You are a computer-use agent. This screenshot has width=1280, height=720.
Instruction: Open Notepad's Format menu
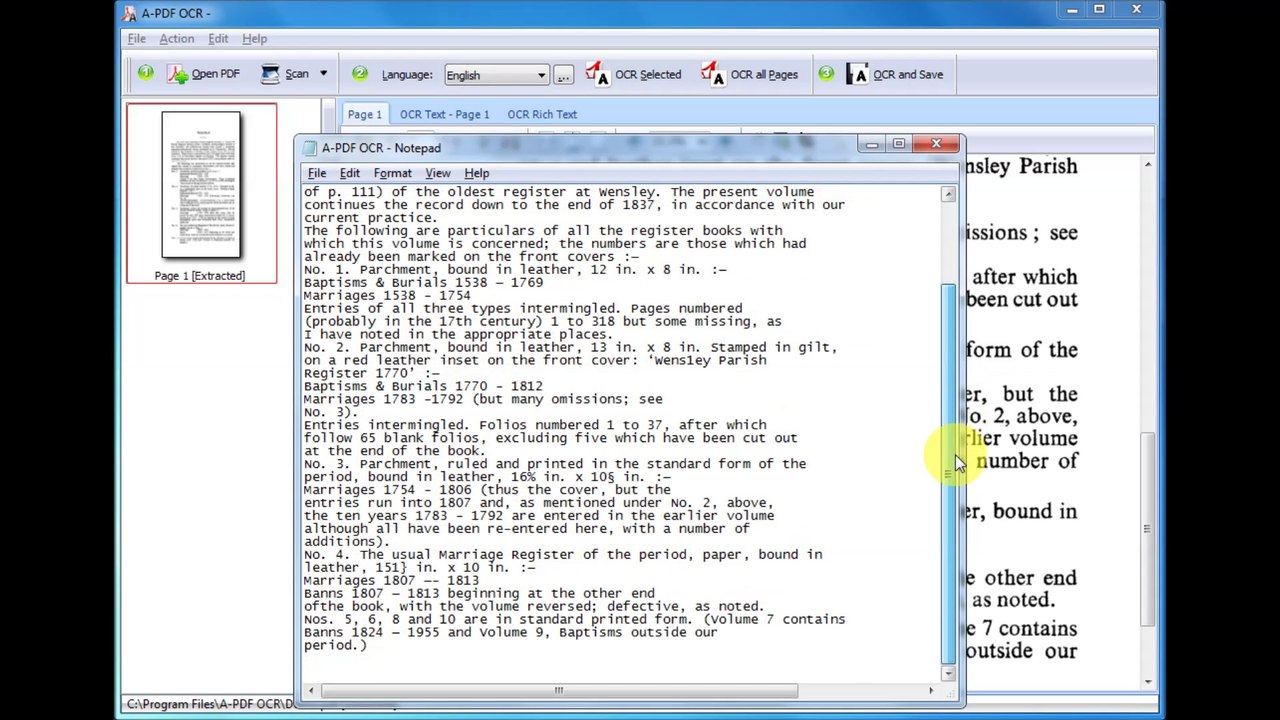tap(393, 173)
